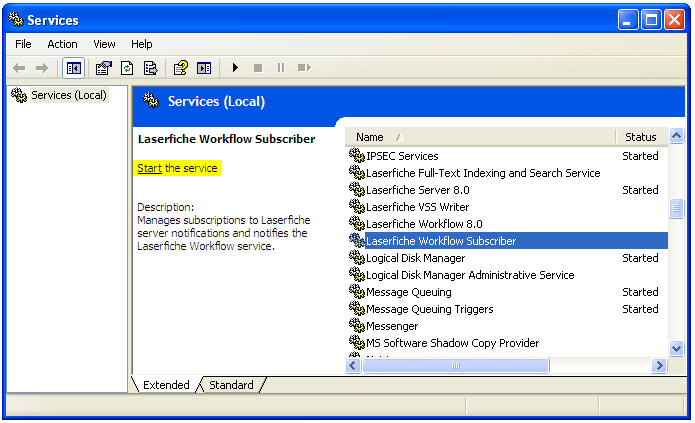Click the Stop Service toolbar button
This screenshot has height=423, width=695.
(x=258, y=68)
